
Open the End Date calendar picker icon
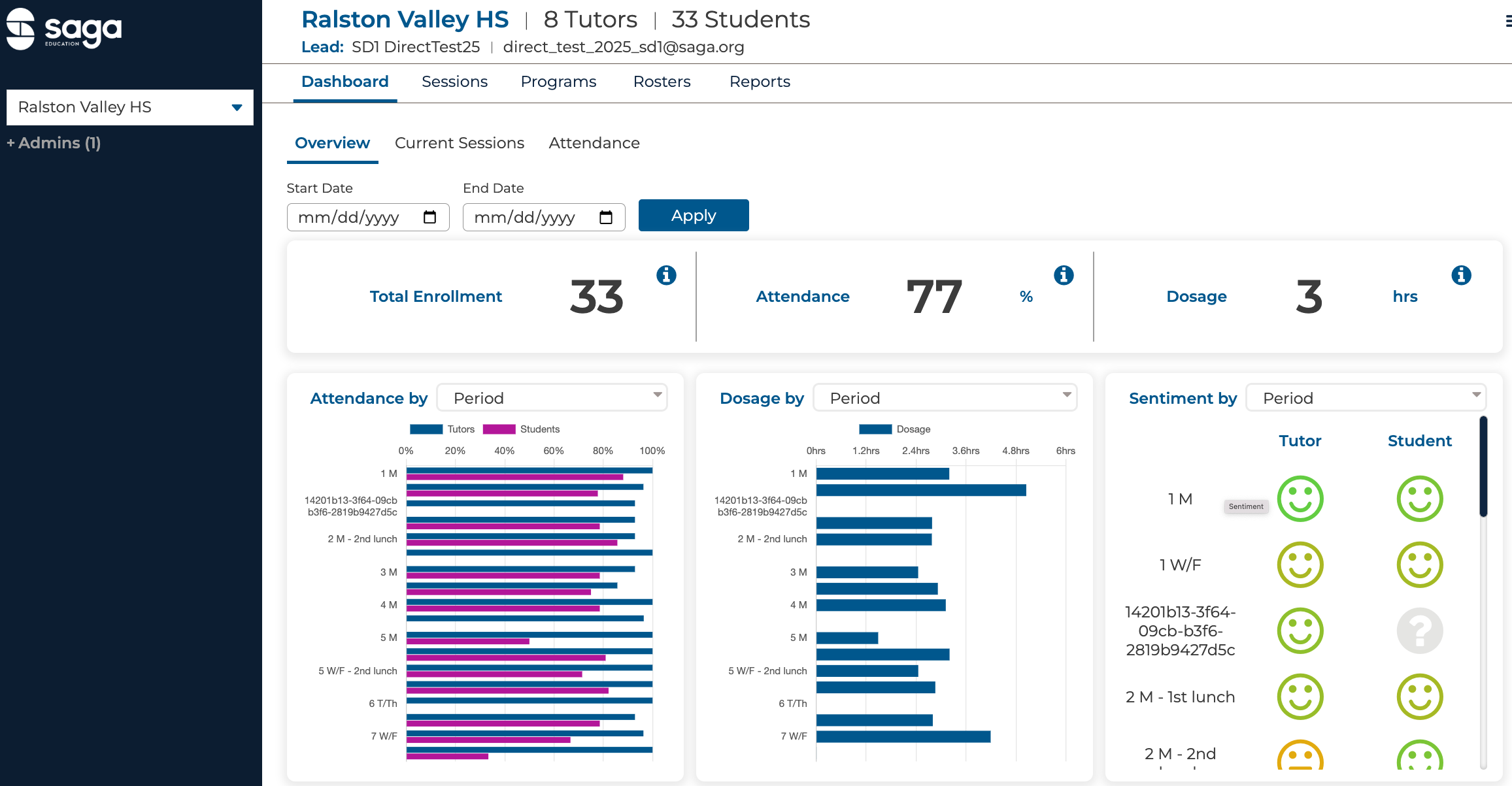click(605, 217)
